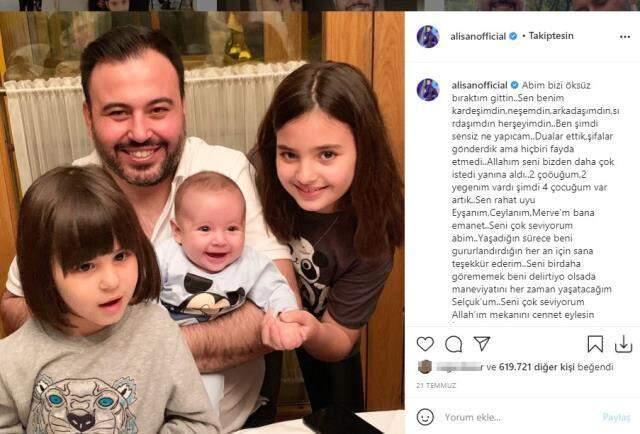
Task: Save post using bookmark icon
Action: click(x=595, y=344)
